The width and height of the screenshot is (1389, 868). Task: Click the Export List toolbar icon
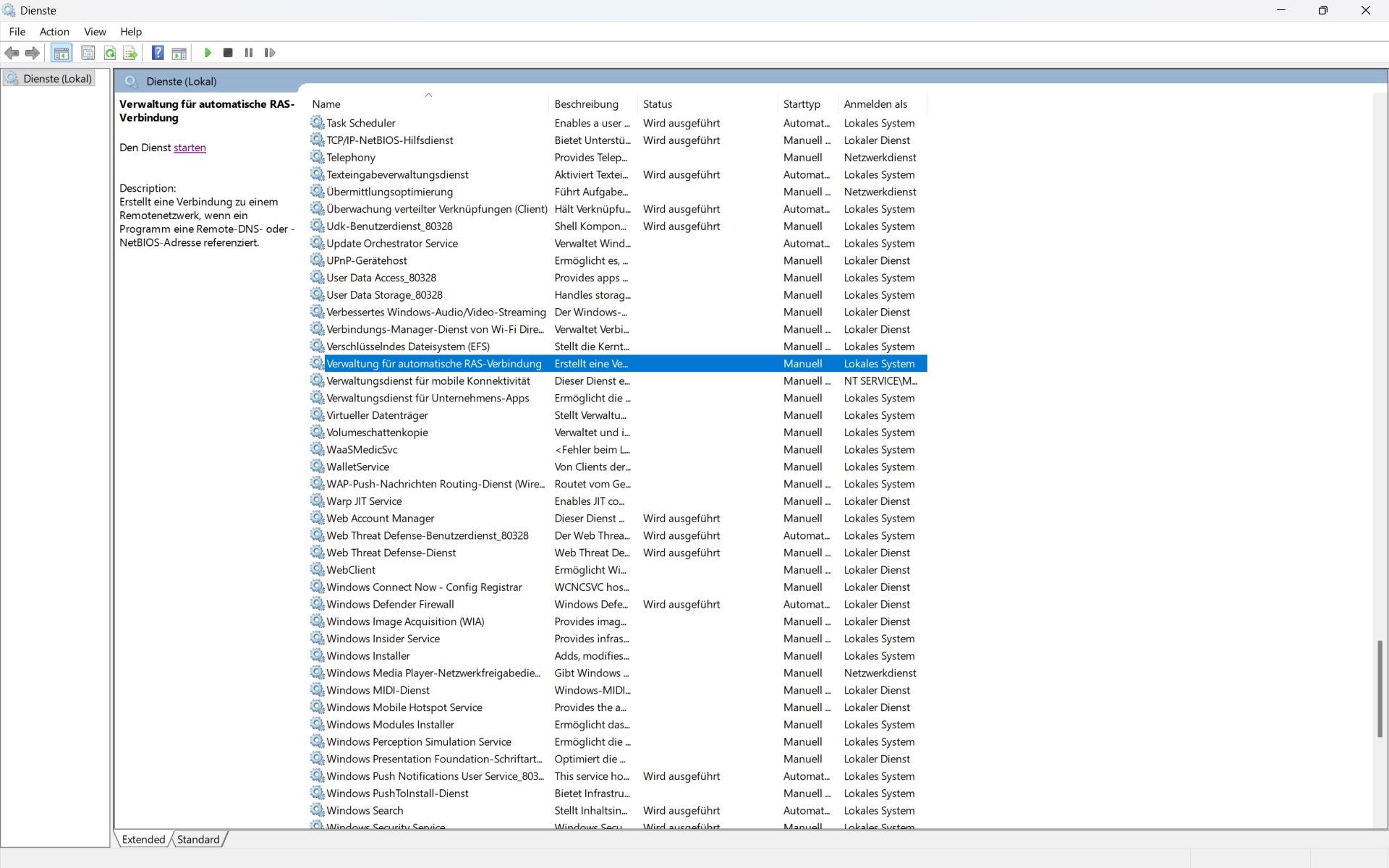[x=130, y=53]
